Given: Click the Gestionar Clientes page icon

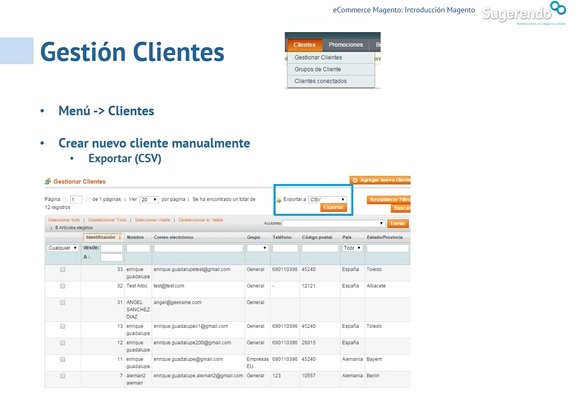Looking at the screenshot, I should click(48, 181).
